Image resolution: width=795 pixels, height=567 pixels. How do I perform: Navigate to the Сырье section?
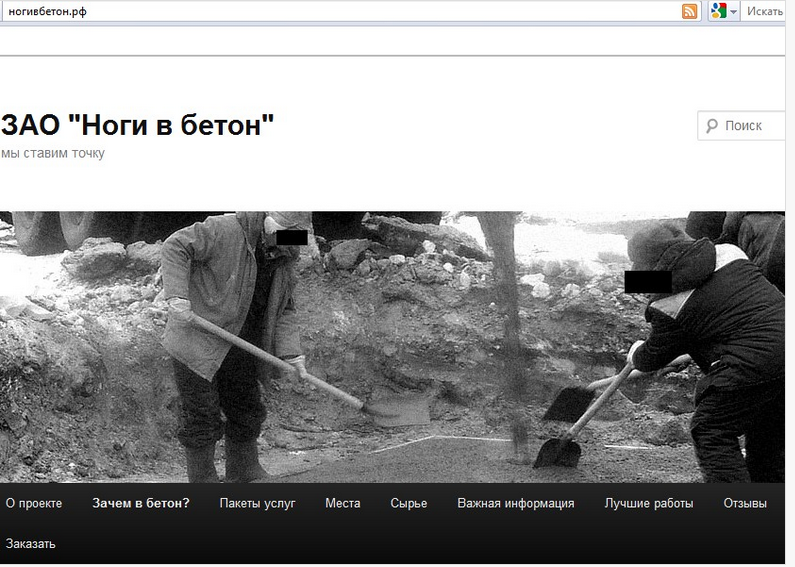pos(408,503)
